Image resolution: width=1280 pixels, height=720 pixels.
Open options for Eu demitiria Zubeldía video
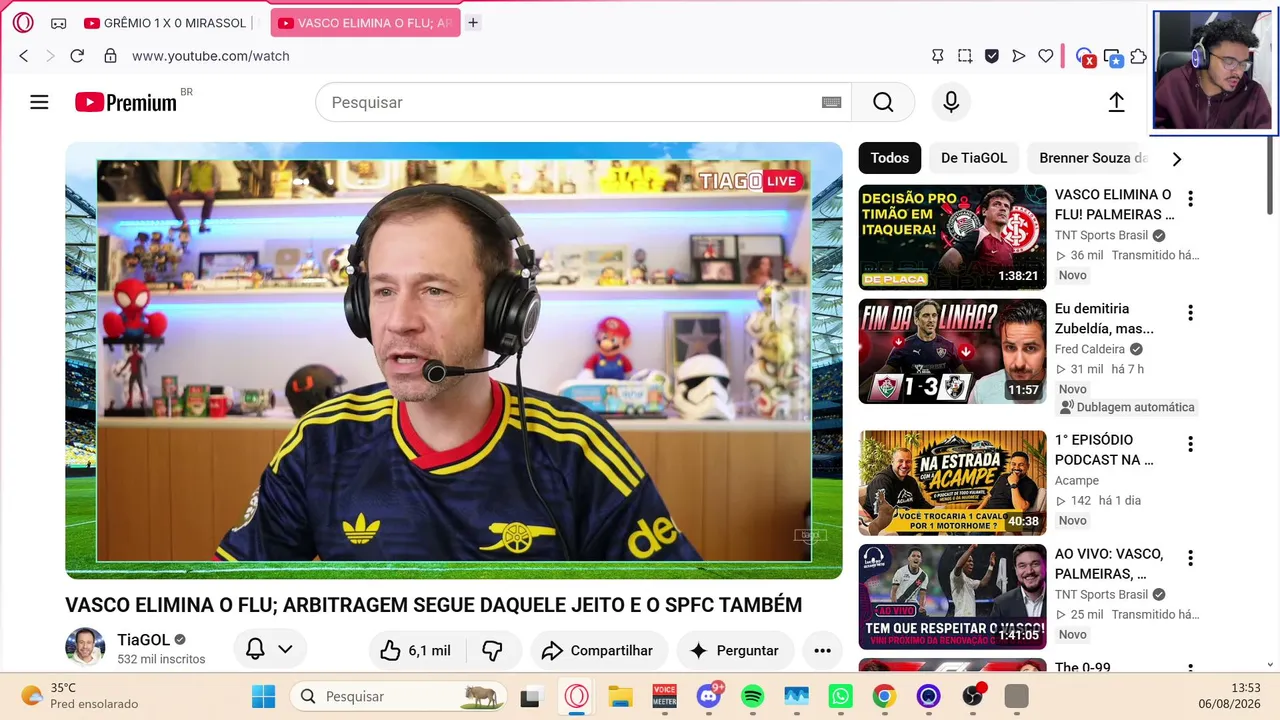(x=1190, y=312)
